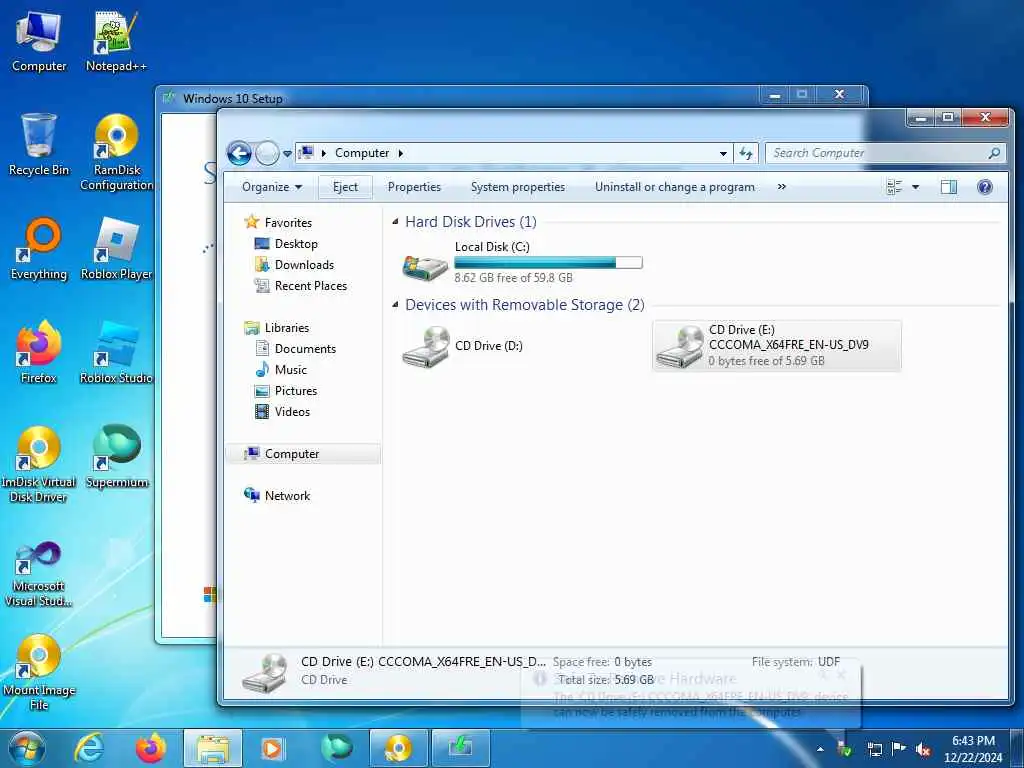The width and height of the screenshot is (1024, 768).
Task: Open Windows Media Player taskbar icon
Action: [272, 748]
